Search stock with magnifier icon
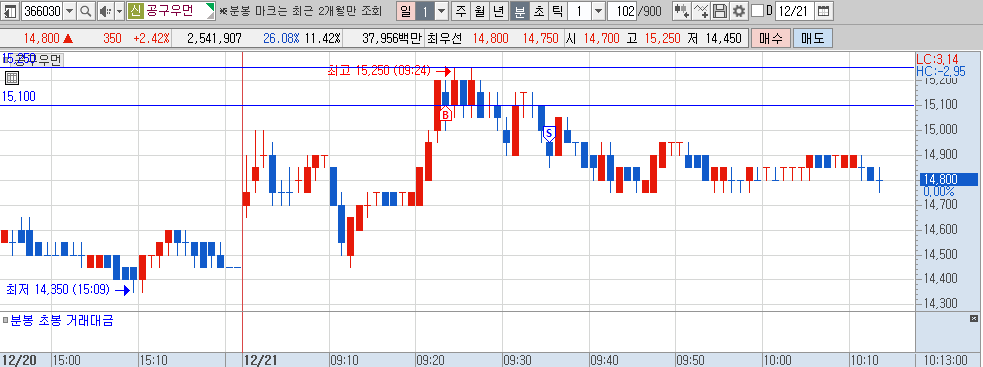The height and width of the screenshot is (367, 983). pyautogui.click(x=86, y=11)
